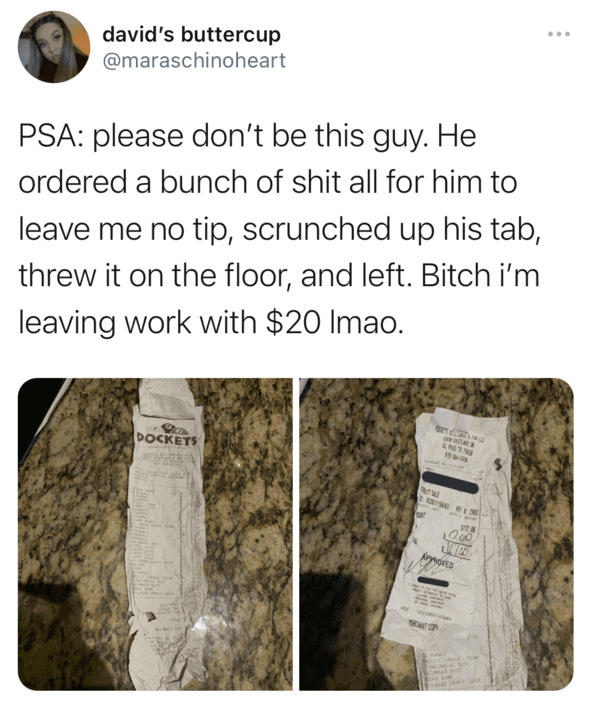Visit the @maraschinoheart handle
Image resolution: width=599 pixels, height=708 pixels.
[x=194, y=61]
